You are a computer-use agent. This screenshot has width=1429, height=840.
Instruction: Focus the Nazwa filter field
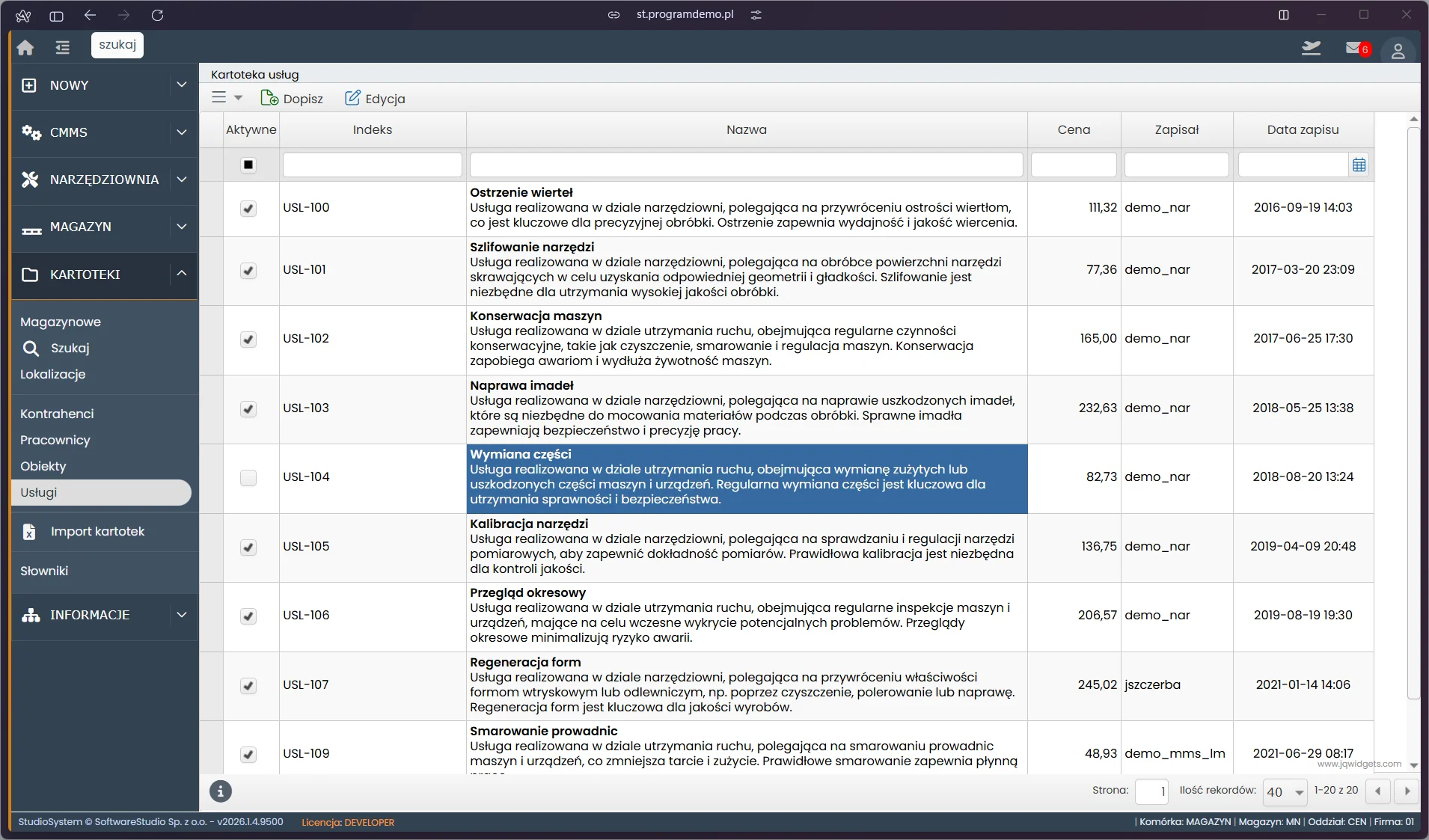tap(747, 165)
